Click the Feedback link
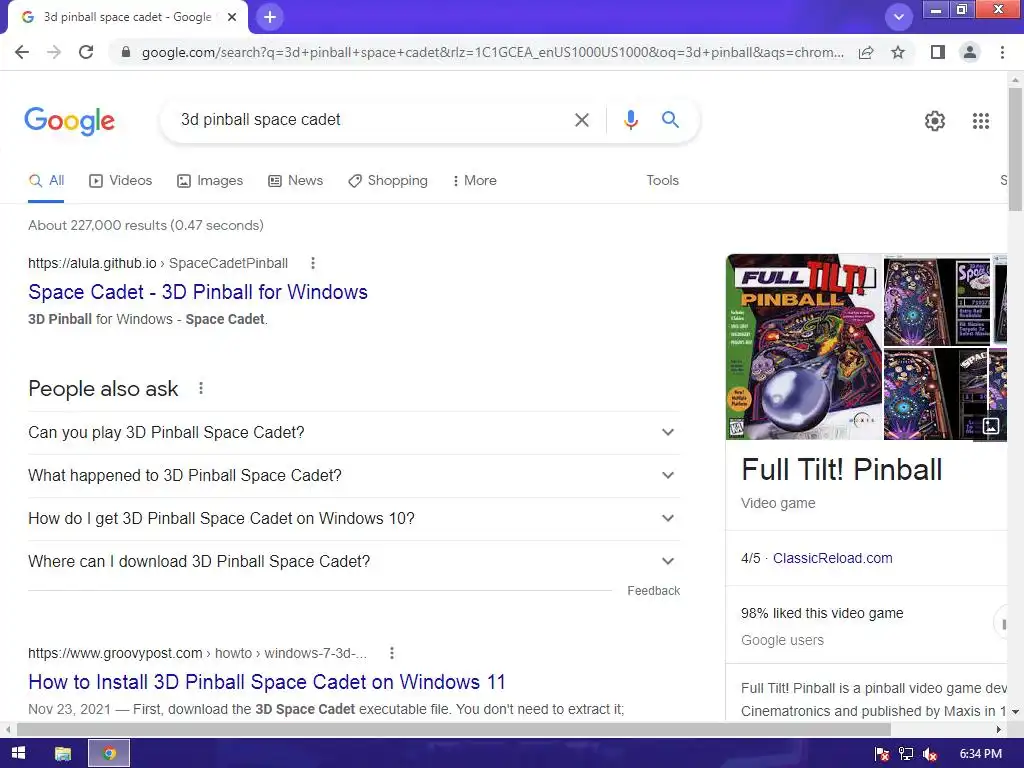 (x=653, y=591)
